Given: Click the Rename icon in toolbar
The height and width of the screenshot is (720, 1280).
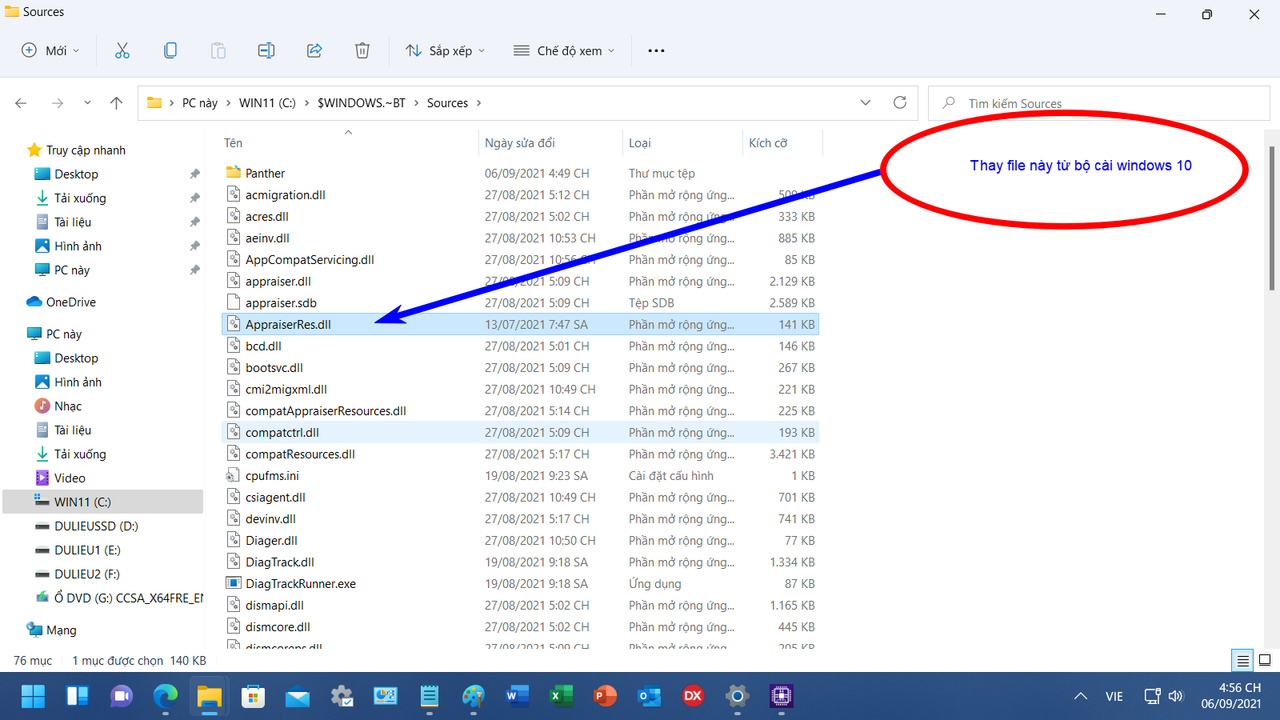Looking at the screenshot, I should click(x=266, y=50).
